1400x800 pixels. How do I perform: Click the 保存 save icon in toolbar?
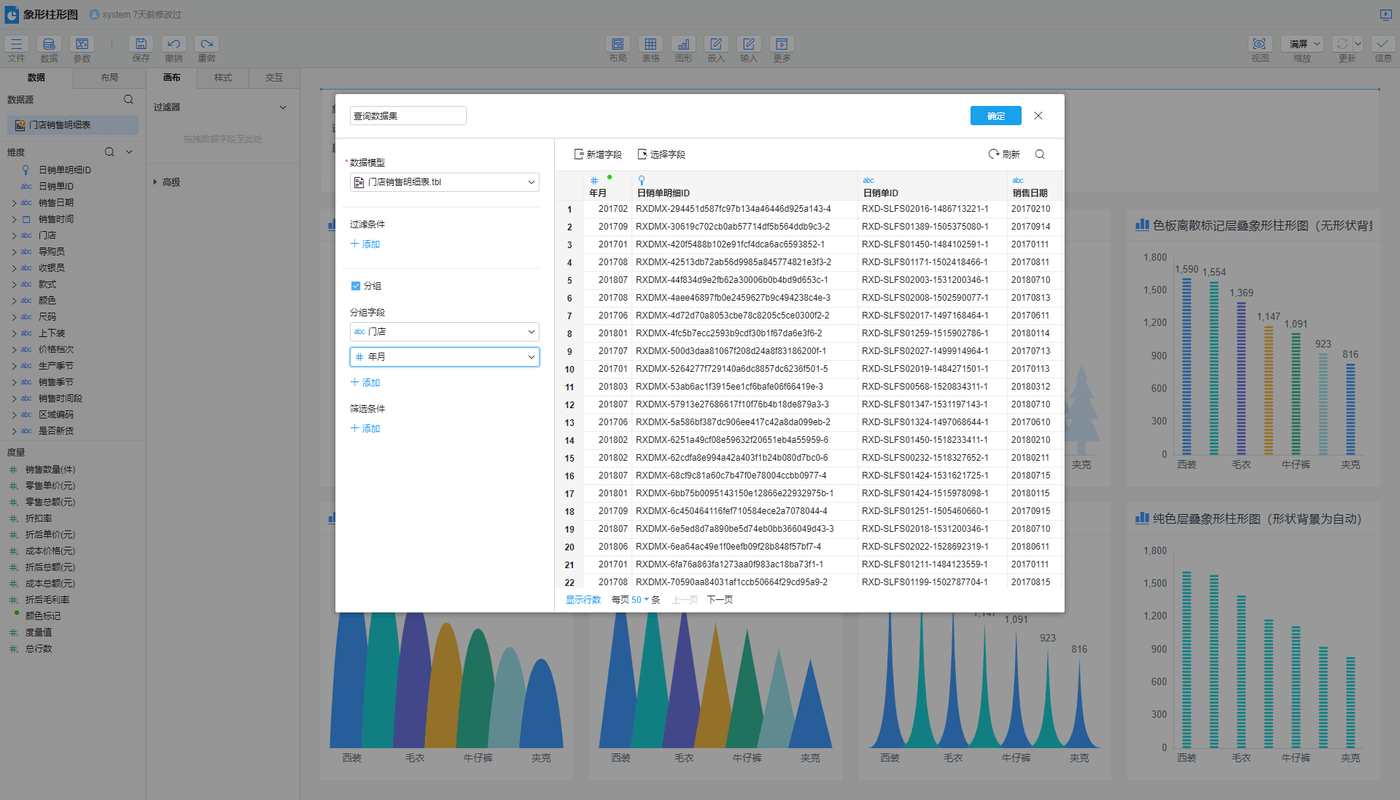(141, 44)
